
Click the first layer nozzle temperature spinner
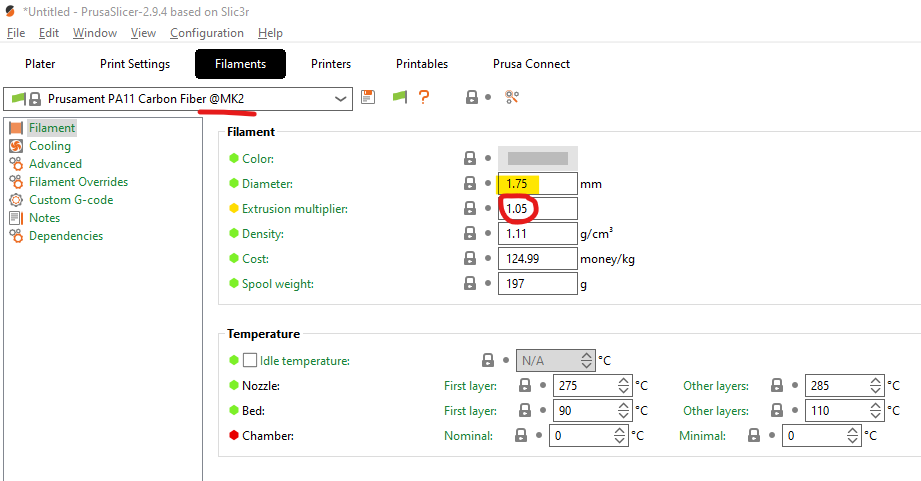pyautogui.click(x=624, y=385)
